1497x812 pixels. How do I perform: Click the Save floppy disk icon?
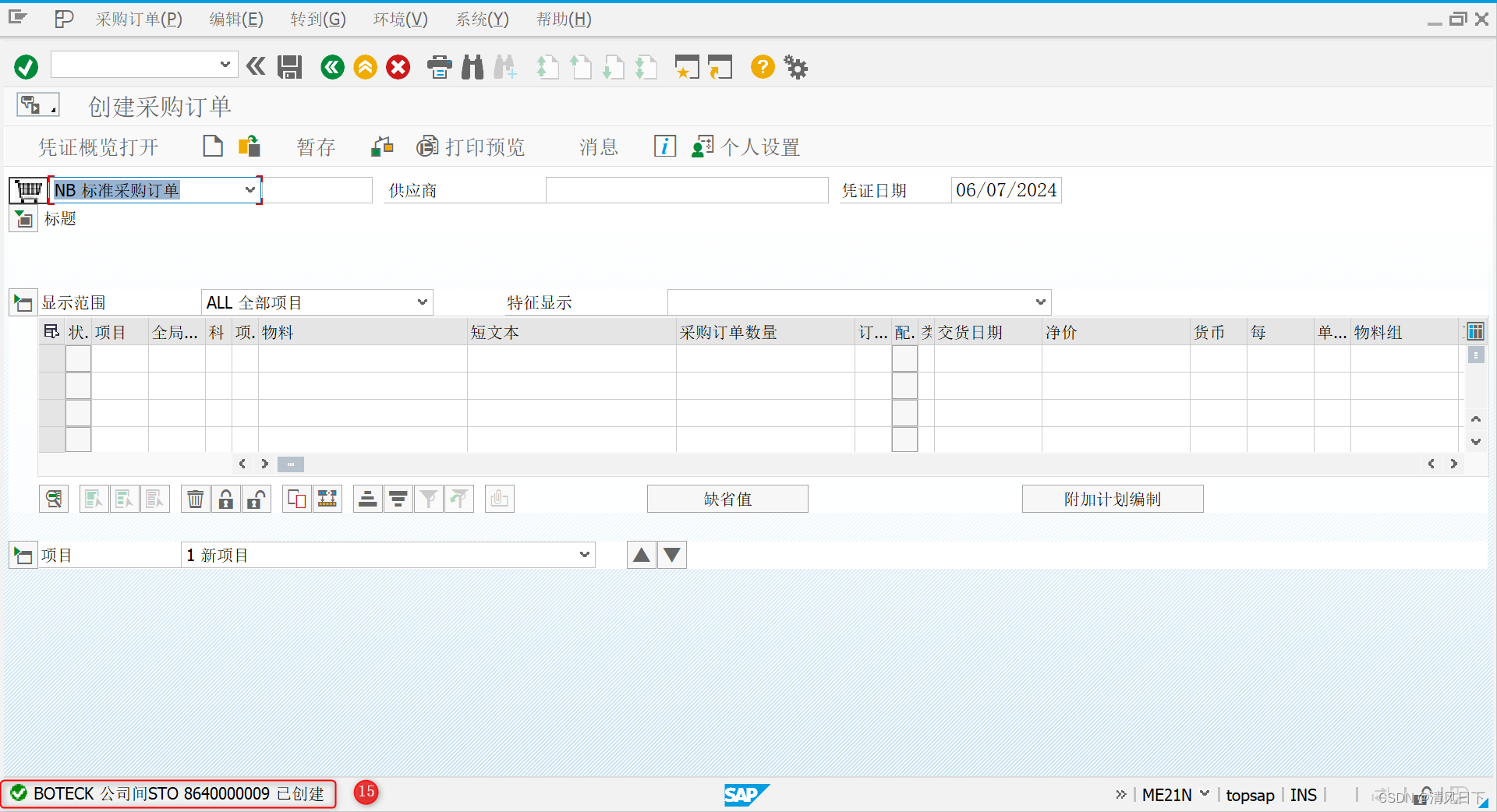(290, 67)
